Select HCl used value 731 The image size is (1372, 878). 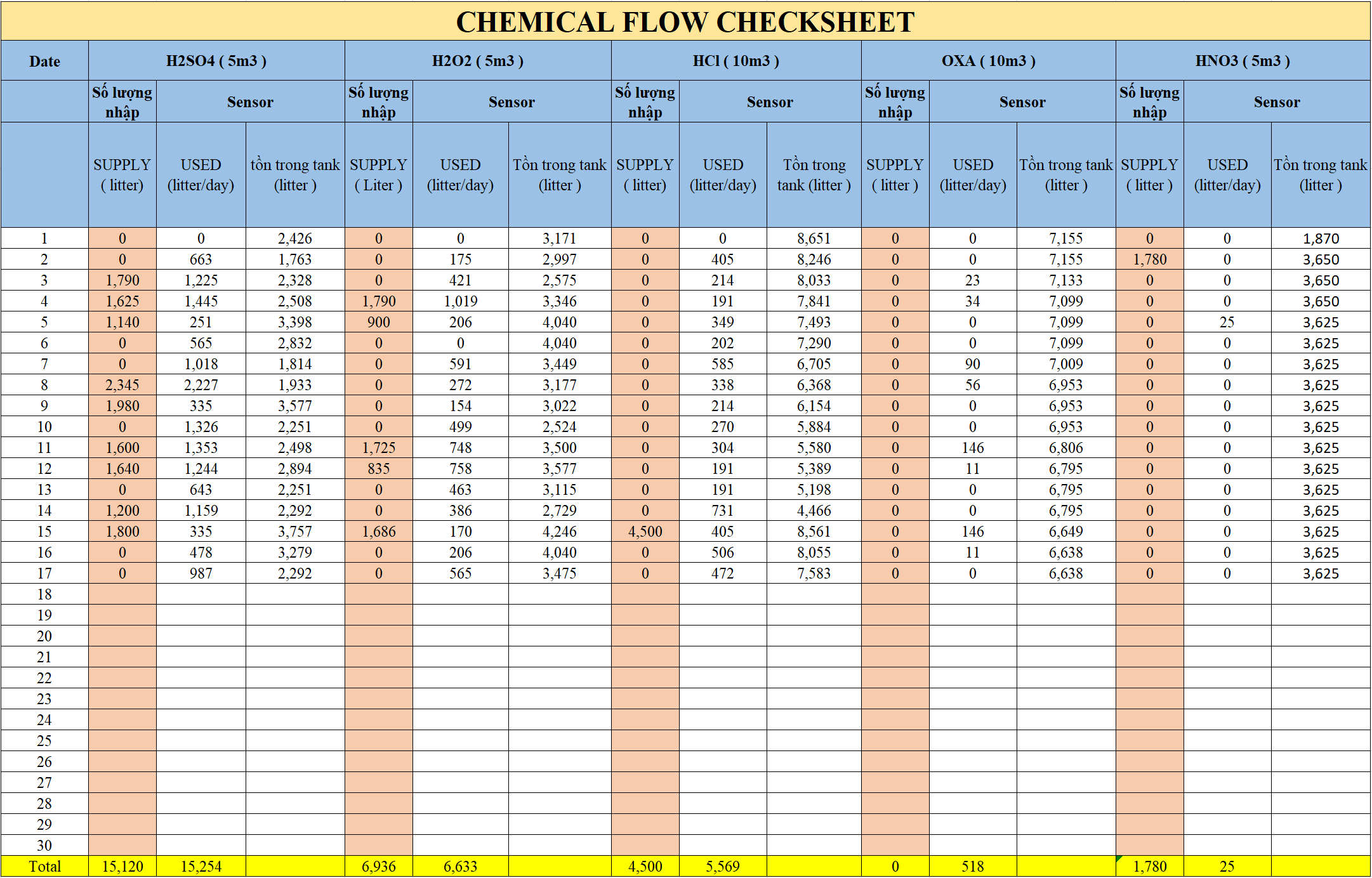click(x=723, y=511)
